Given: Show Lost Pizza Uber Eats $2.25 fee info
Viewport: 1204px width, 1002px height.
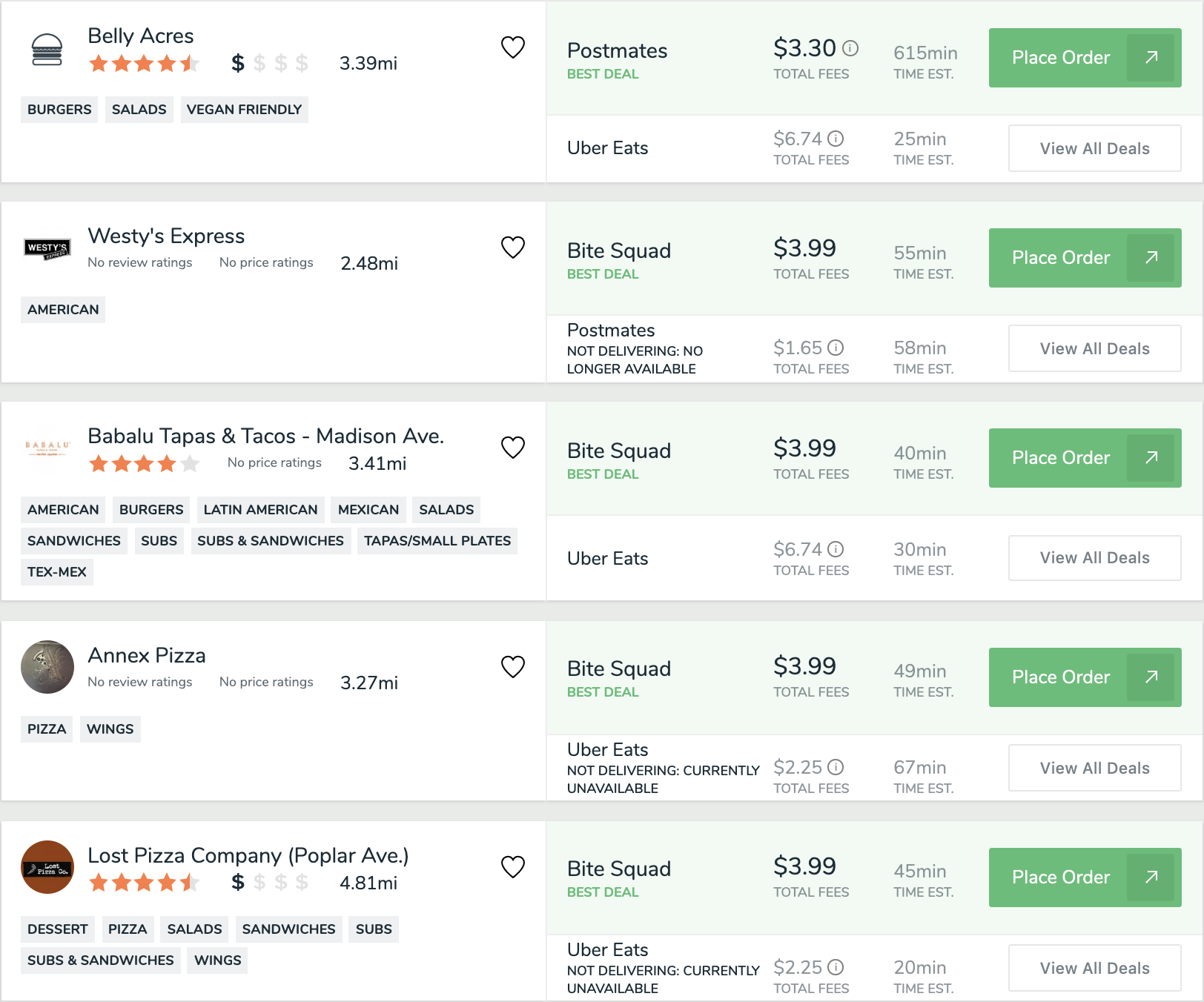Looking at the screenshot, I should pos(836,967).
